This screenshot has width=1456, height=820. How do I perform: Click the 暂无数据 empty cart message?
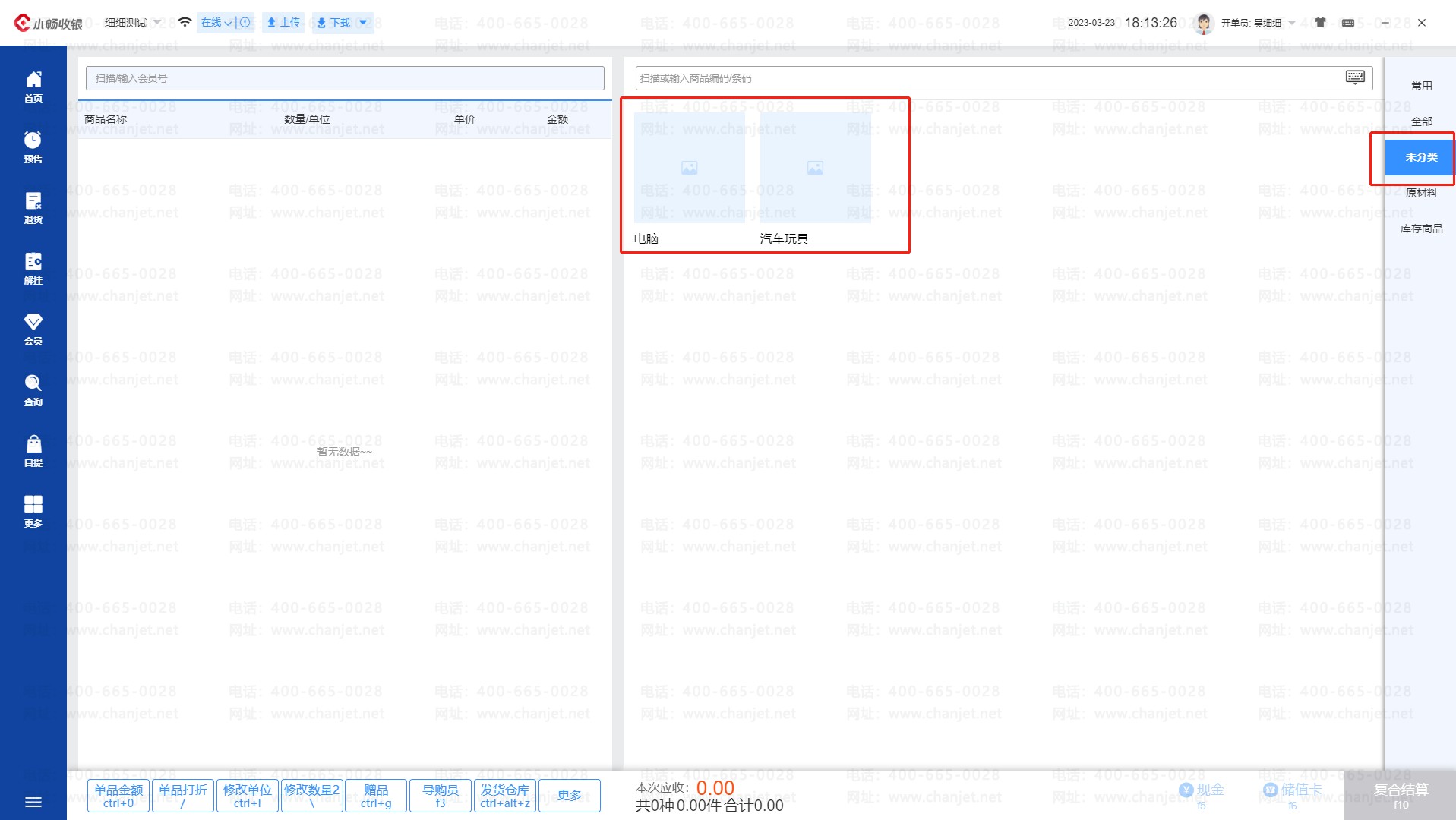(345, 452)
